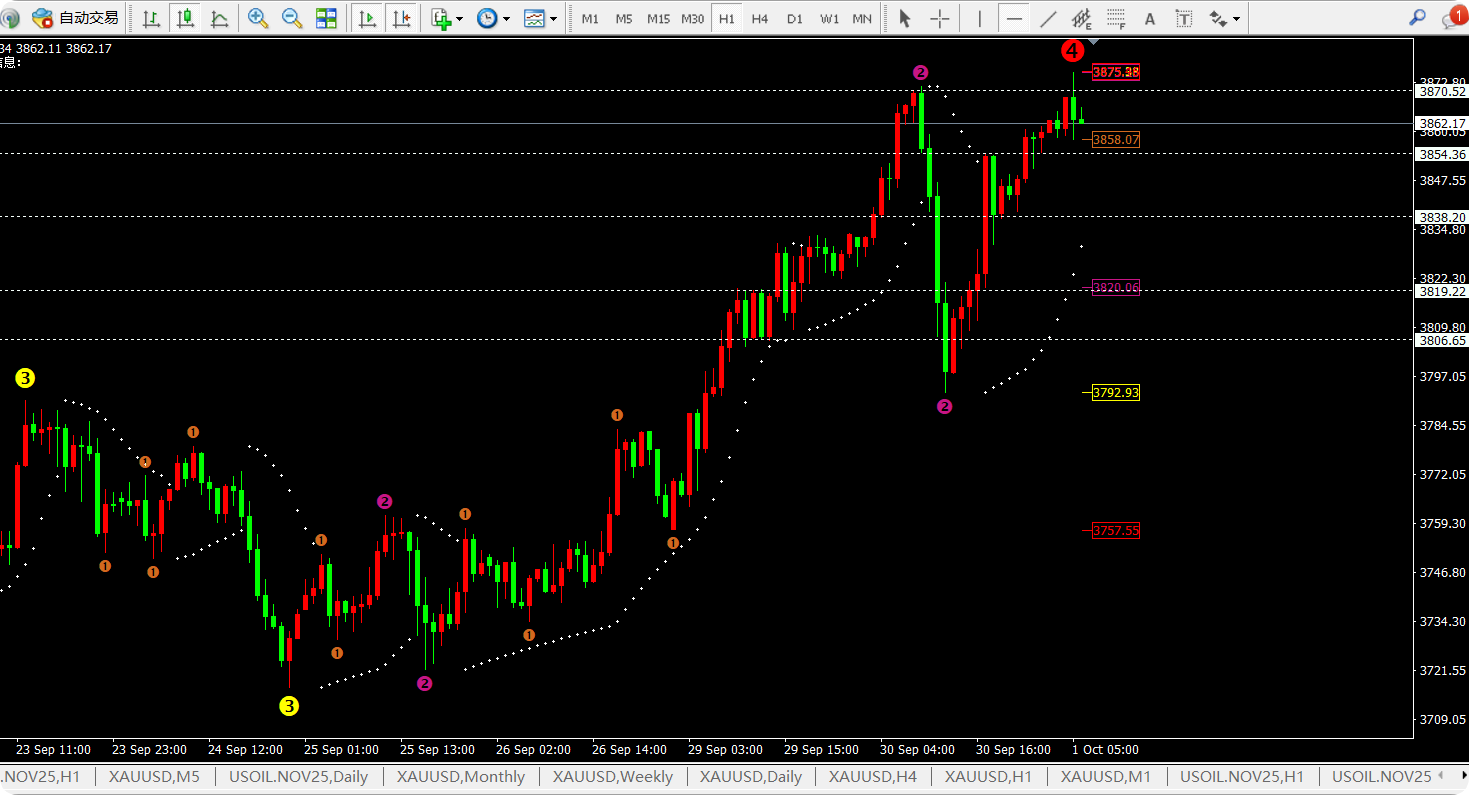This screenshot has width=1469, height=795.
Task: Open the XAUUSD,M1 chart tab
Action: click(1106, 777)
